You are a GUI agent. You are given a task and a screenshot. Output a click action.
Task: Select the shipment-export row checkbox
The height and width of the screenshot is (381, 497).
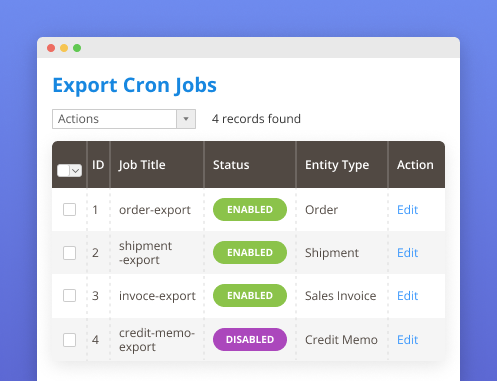click(x=69, y=253)
